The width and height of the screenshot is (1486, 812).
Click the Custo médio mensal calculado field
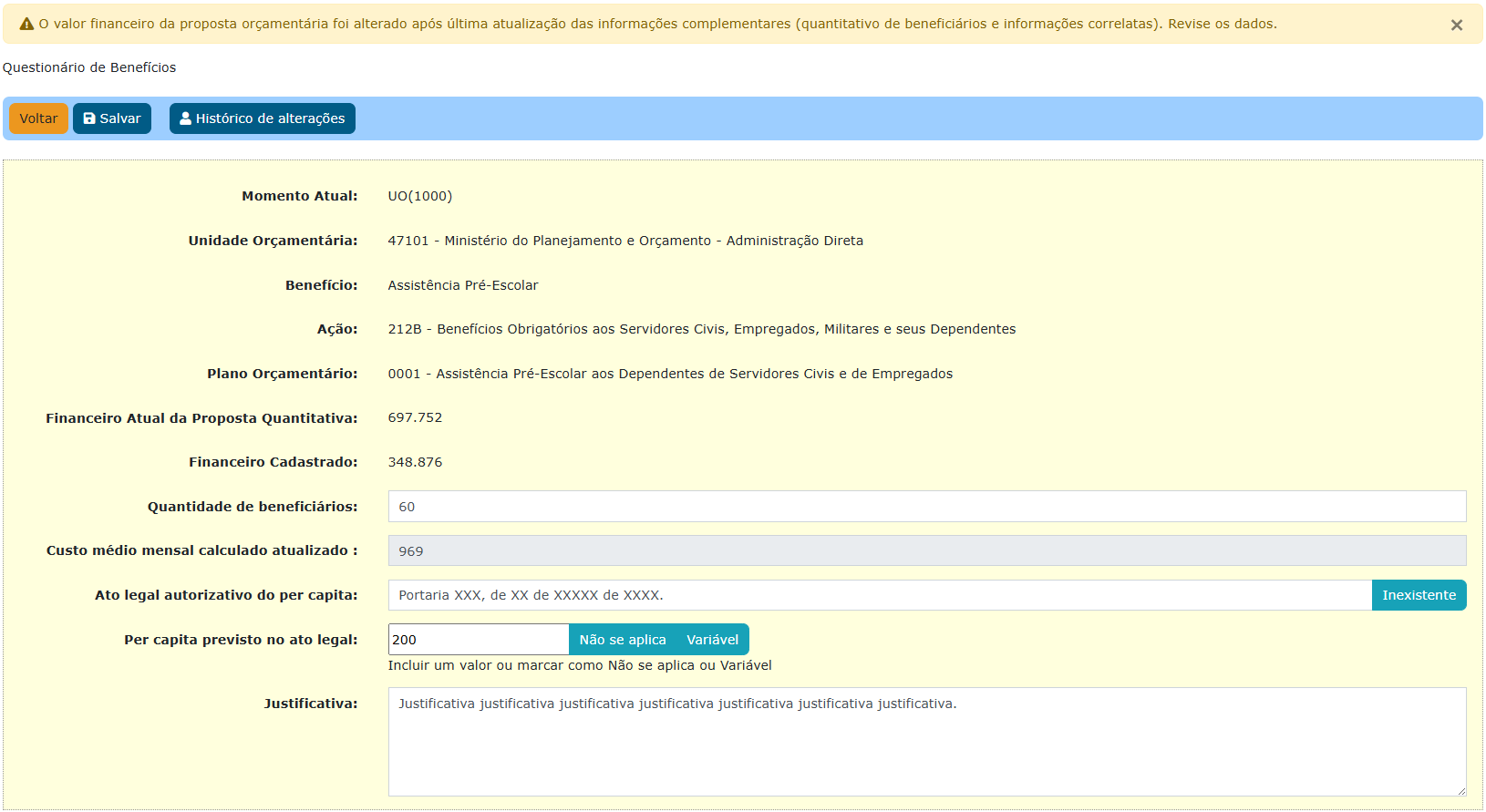click(x=927, y=551)
